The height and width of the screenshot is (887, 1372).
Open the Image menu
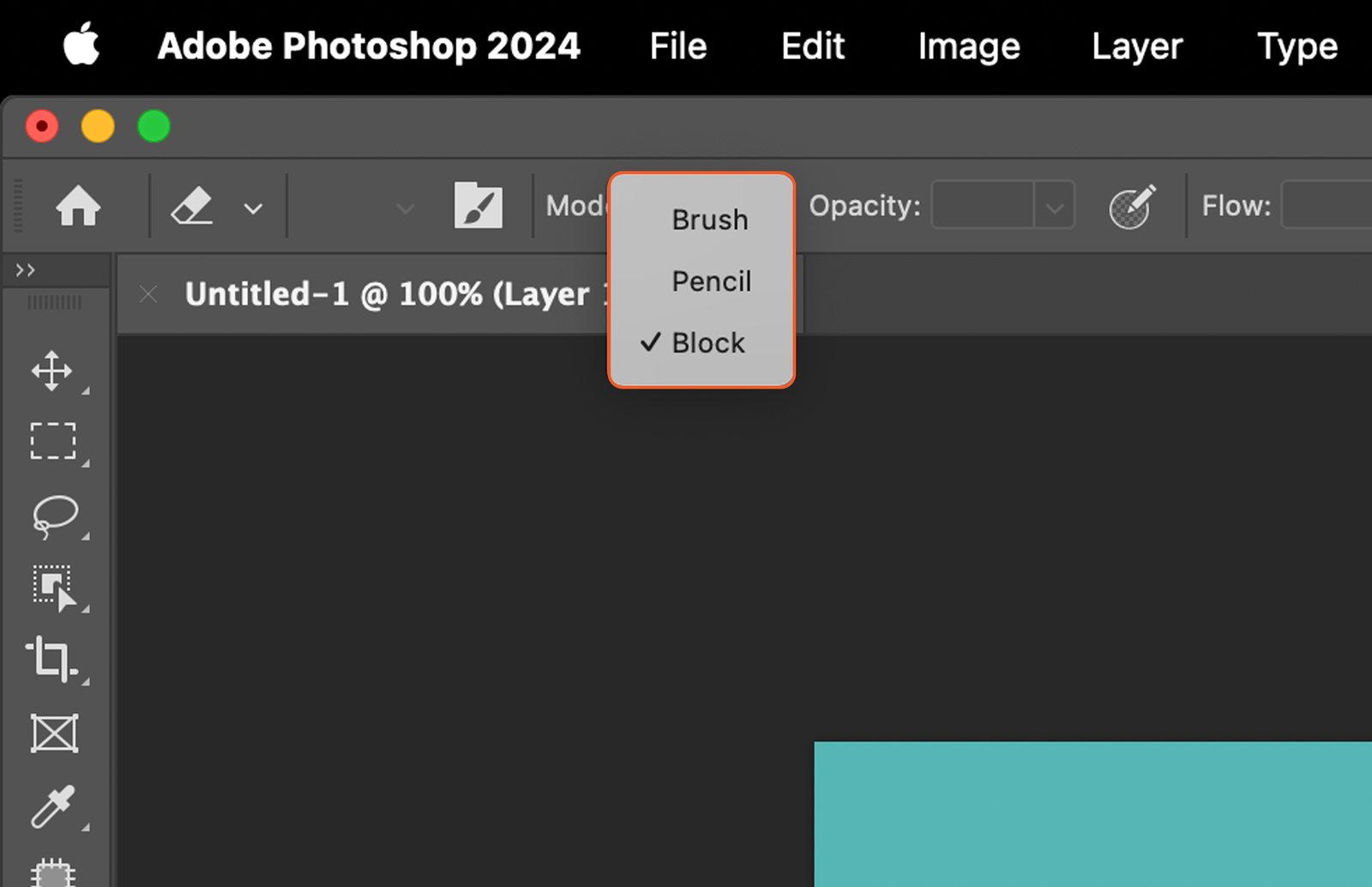tap(969, 46)
